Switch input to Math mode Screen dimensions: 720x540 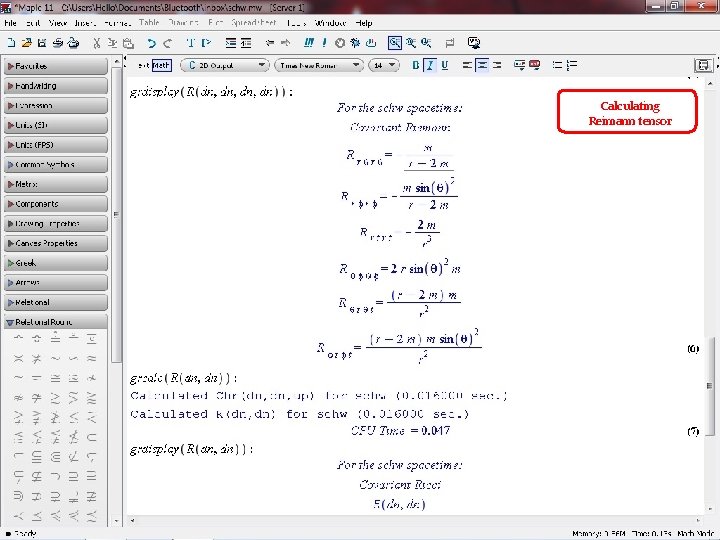point(161,66)
